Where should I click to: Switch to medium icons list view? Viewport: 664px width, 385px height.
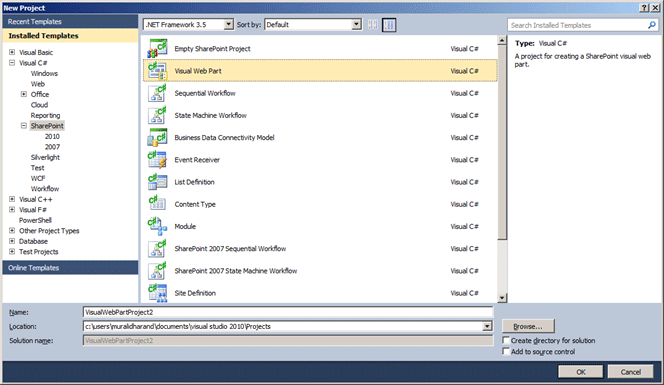[389, 25]
